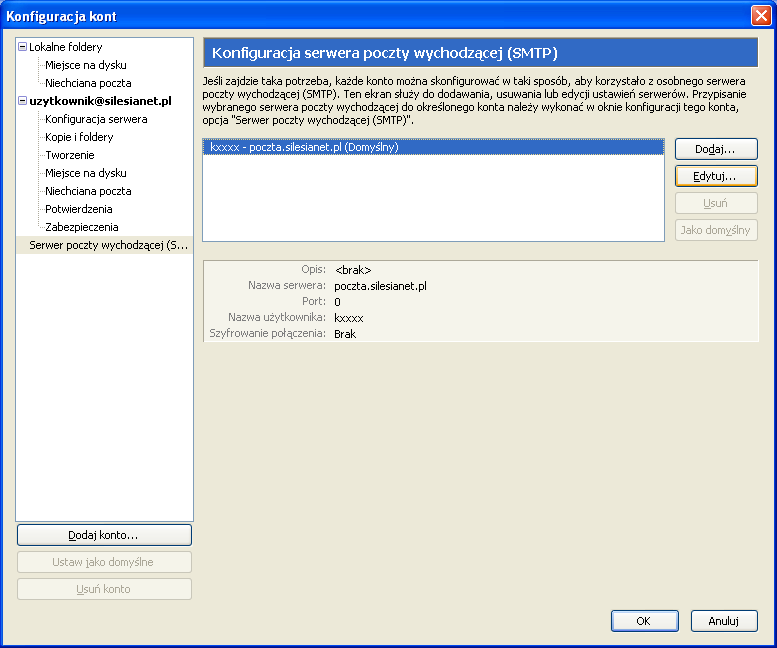
Task: Open Miejsce na dysku under Lokalne foldery
Action: click(x=85, y=65)
